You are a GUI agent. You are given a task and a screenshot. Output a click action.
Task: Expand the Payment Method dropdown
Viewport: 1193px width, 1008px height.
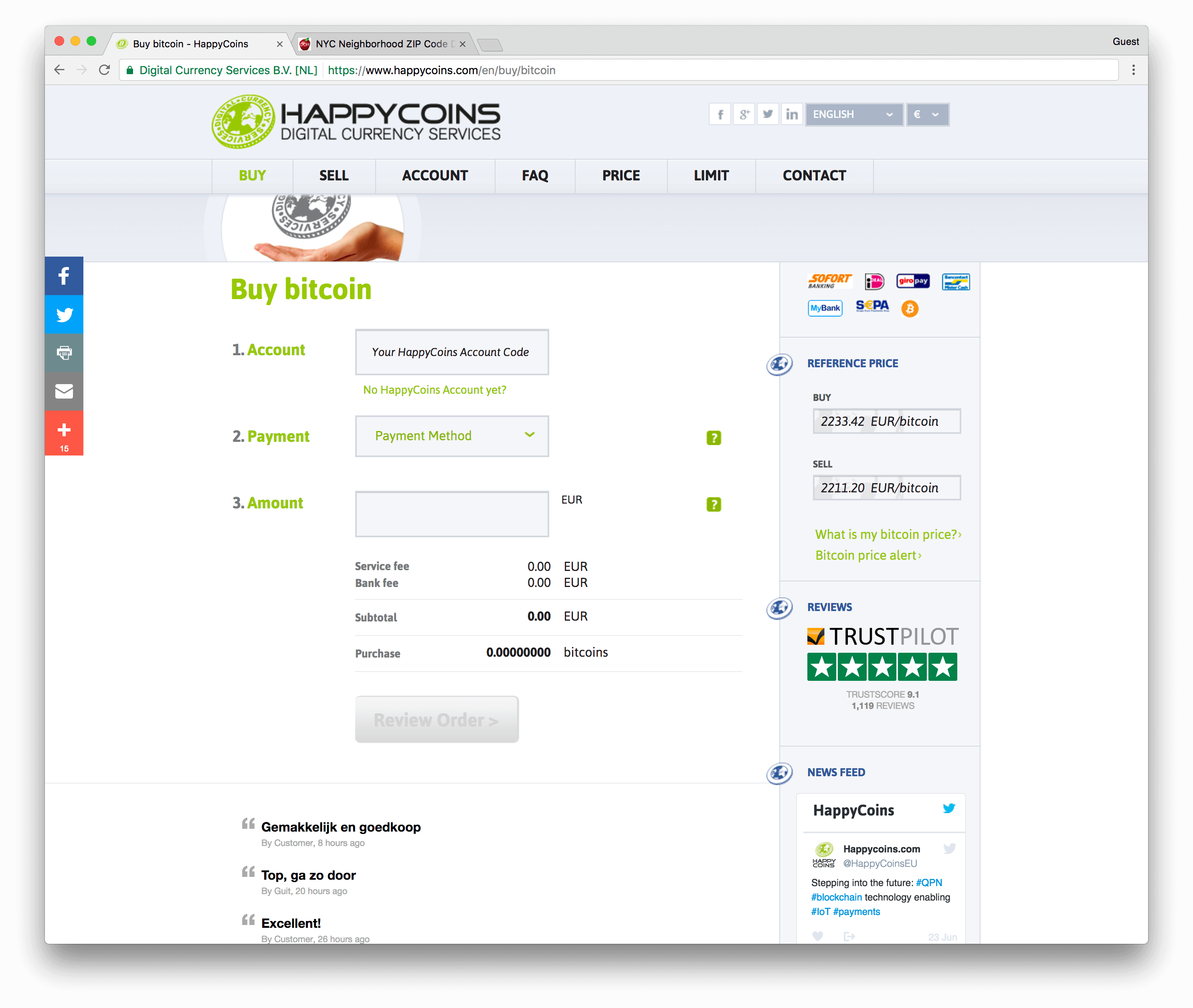coord(452,436)
